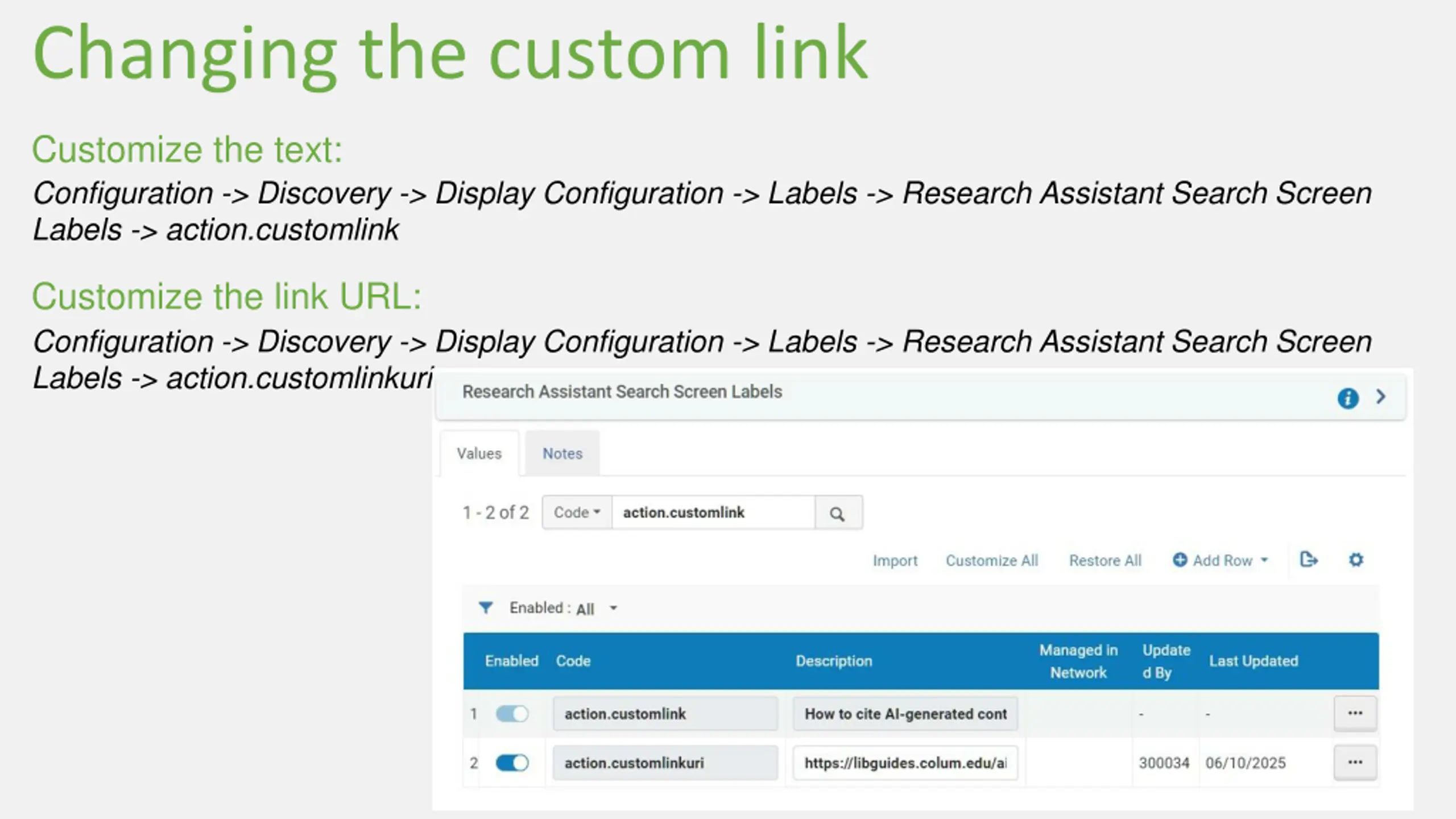
Task: Open the Notes tab
Action: tap(562, 453)
